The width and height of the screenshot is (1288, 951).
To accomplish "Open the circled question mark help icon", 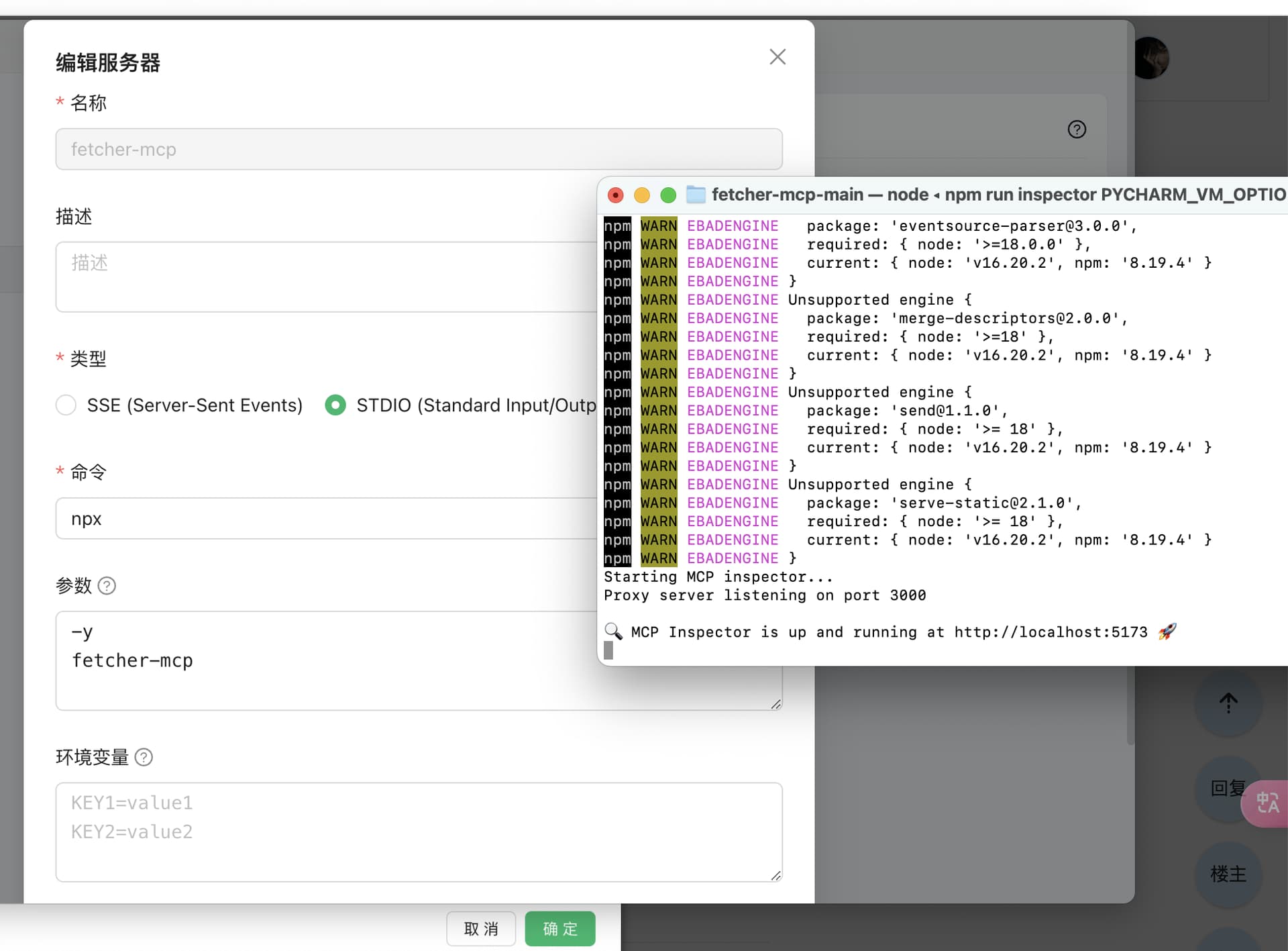I will (x=1077, y=130).
